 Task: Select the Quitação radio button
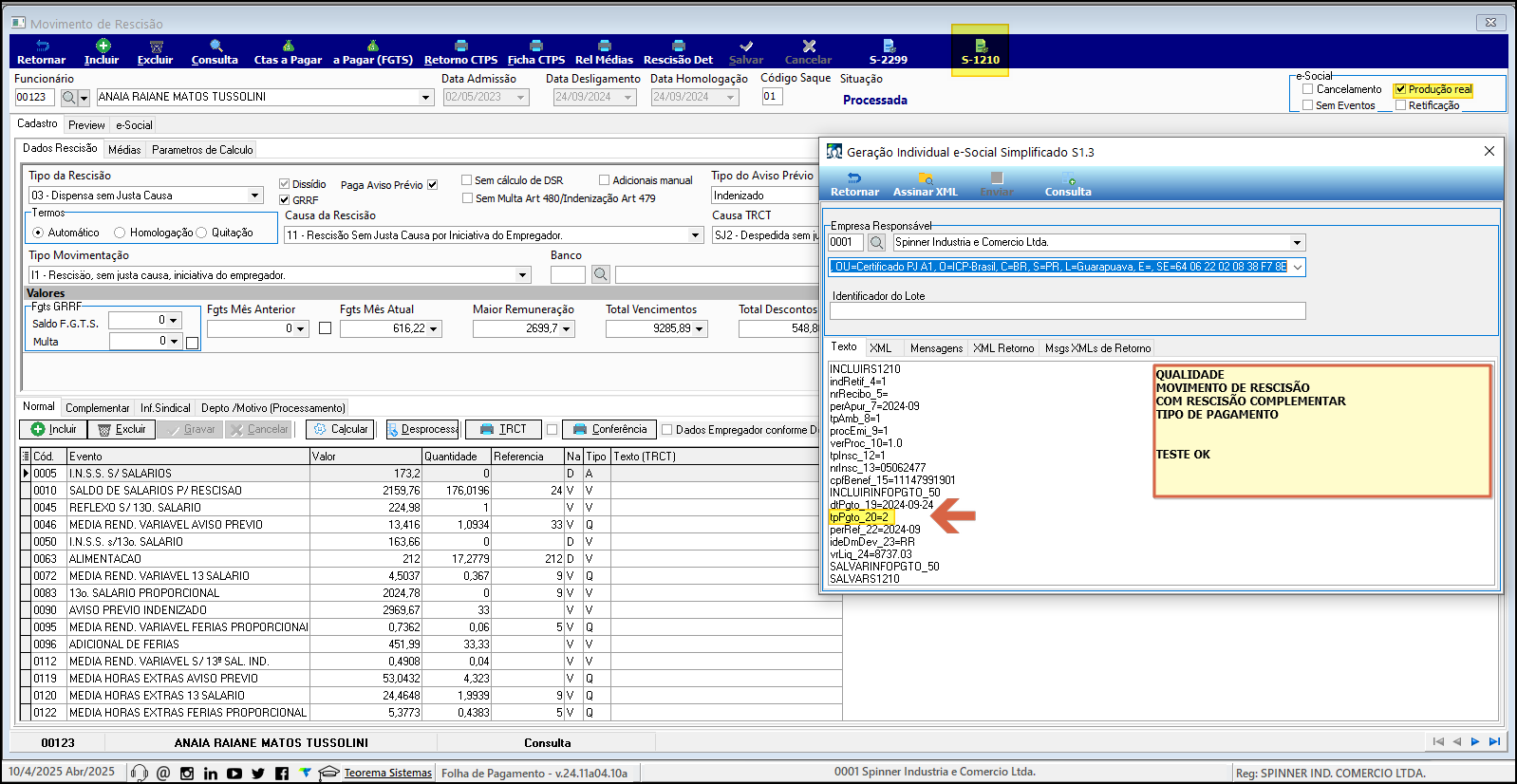[201, 233]
